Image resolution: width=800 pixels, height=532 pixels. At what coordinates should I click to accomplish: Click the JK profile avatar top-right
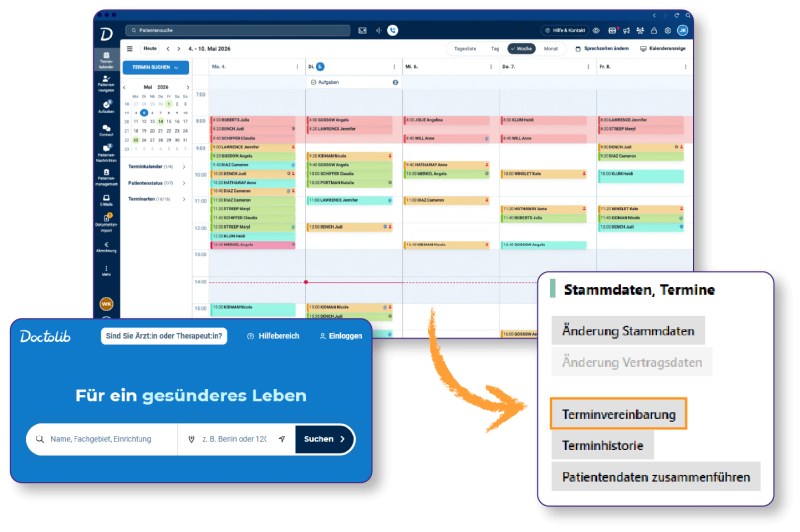pyautogui.click(x=683, y=31)
